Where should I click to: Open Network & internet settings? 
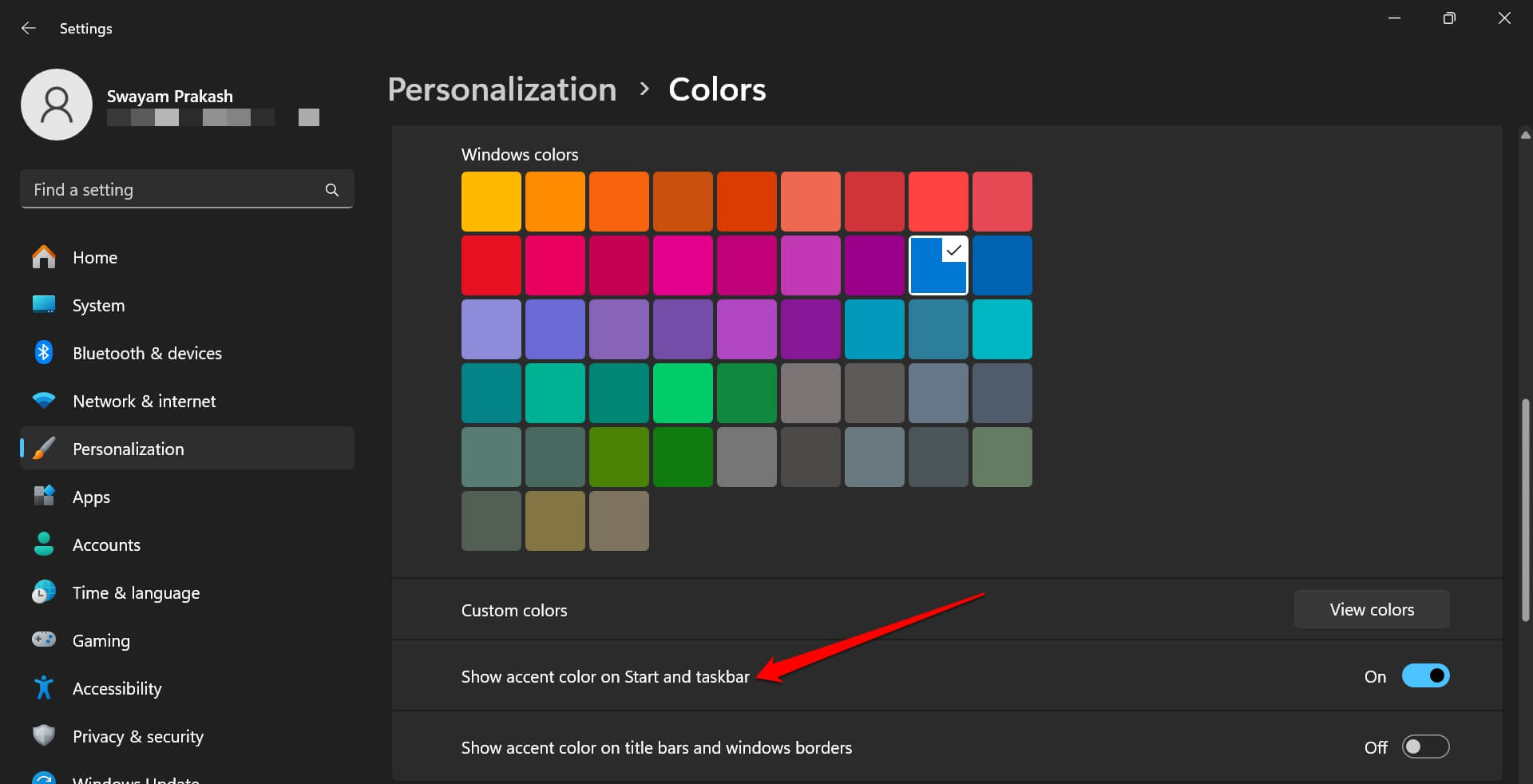tap(145, 402)
